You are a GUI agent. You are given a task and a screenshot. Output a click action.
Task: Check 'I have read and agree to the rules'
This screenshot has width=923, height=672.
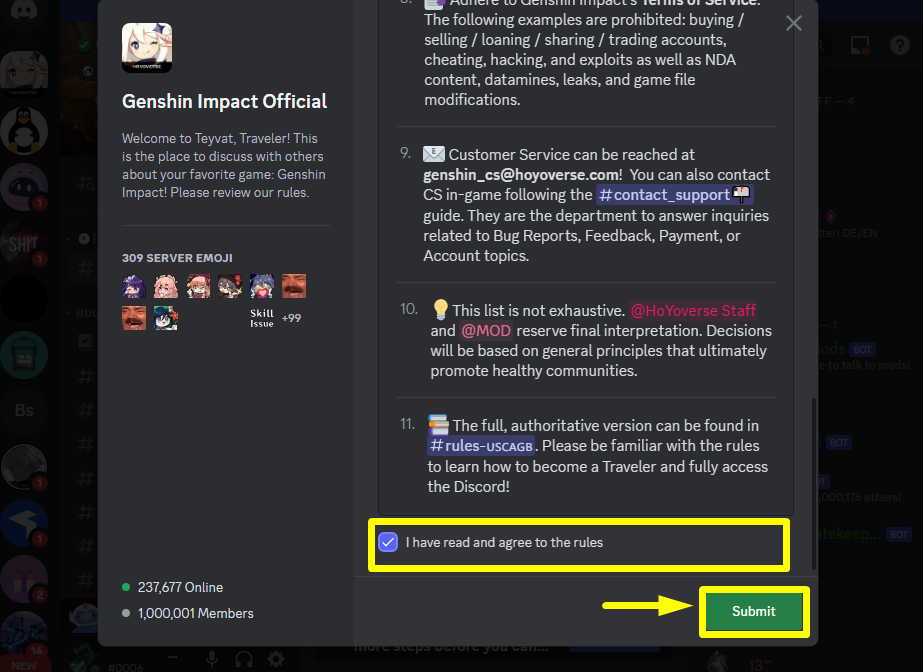[x=388, y=542]
